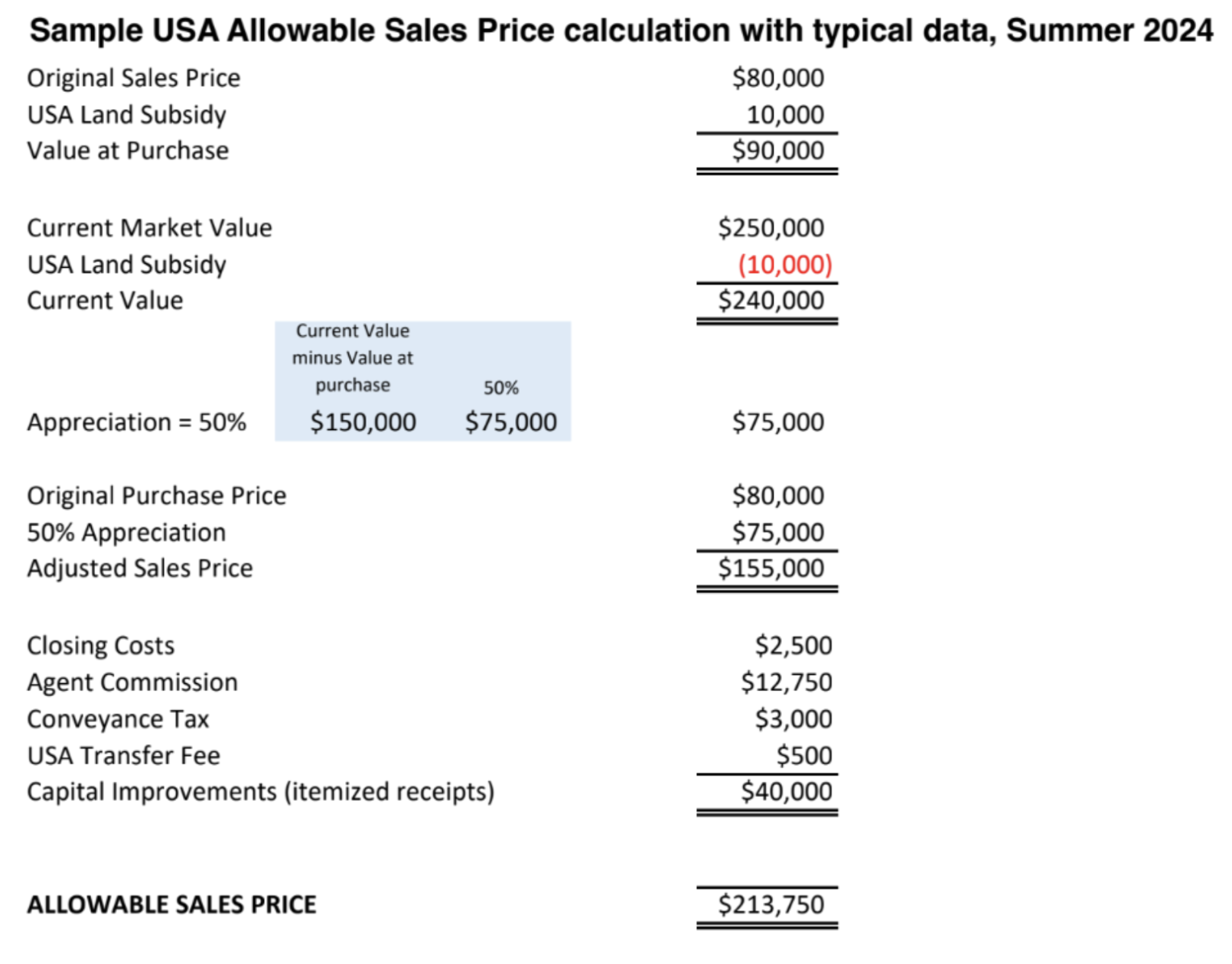Viewport: 1232px width, 964px height.
Task: Click the Closing Costs label
Action: (100, 646)
